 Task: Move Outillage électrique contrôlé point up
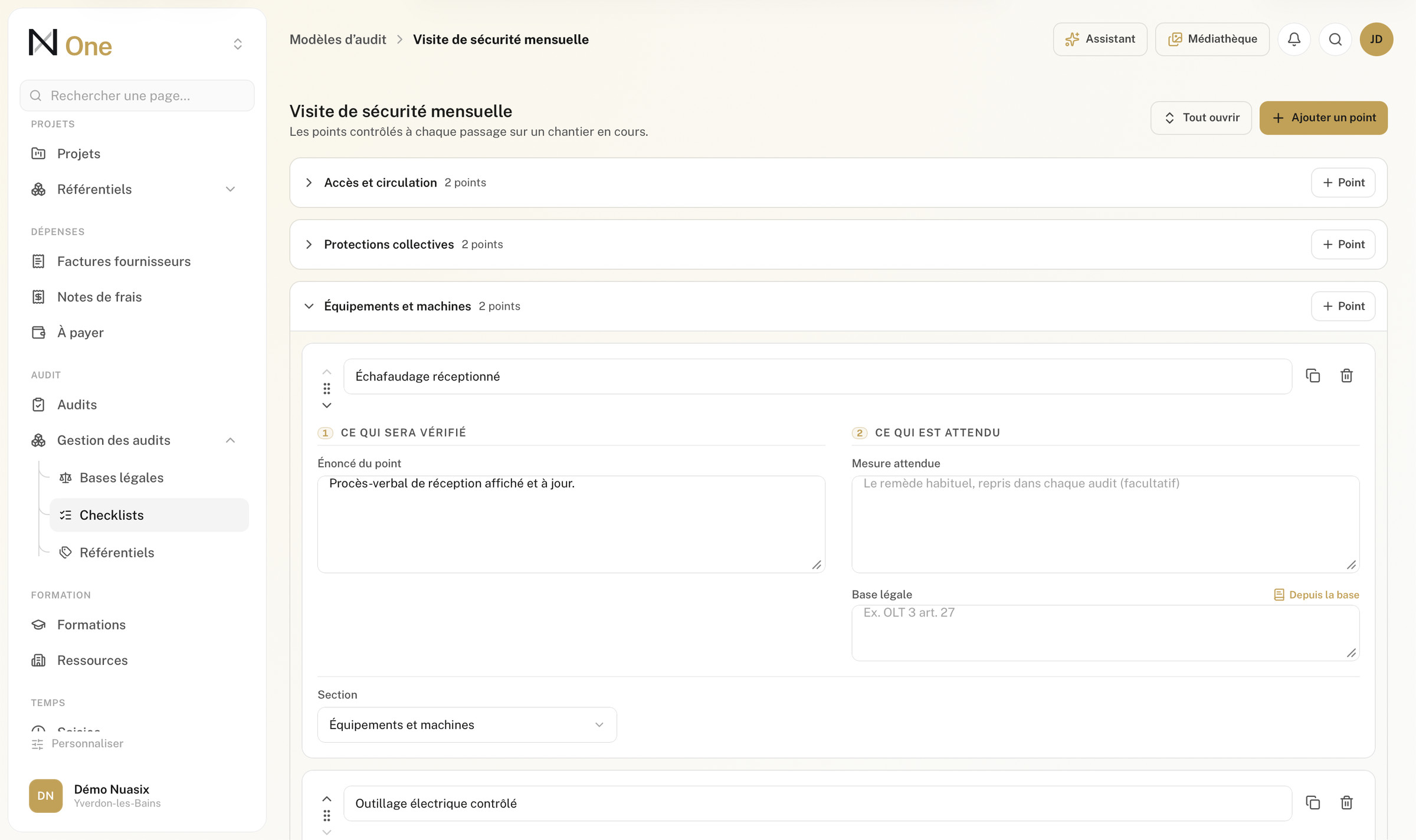click(327, 799)
